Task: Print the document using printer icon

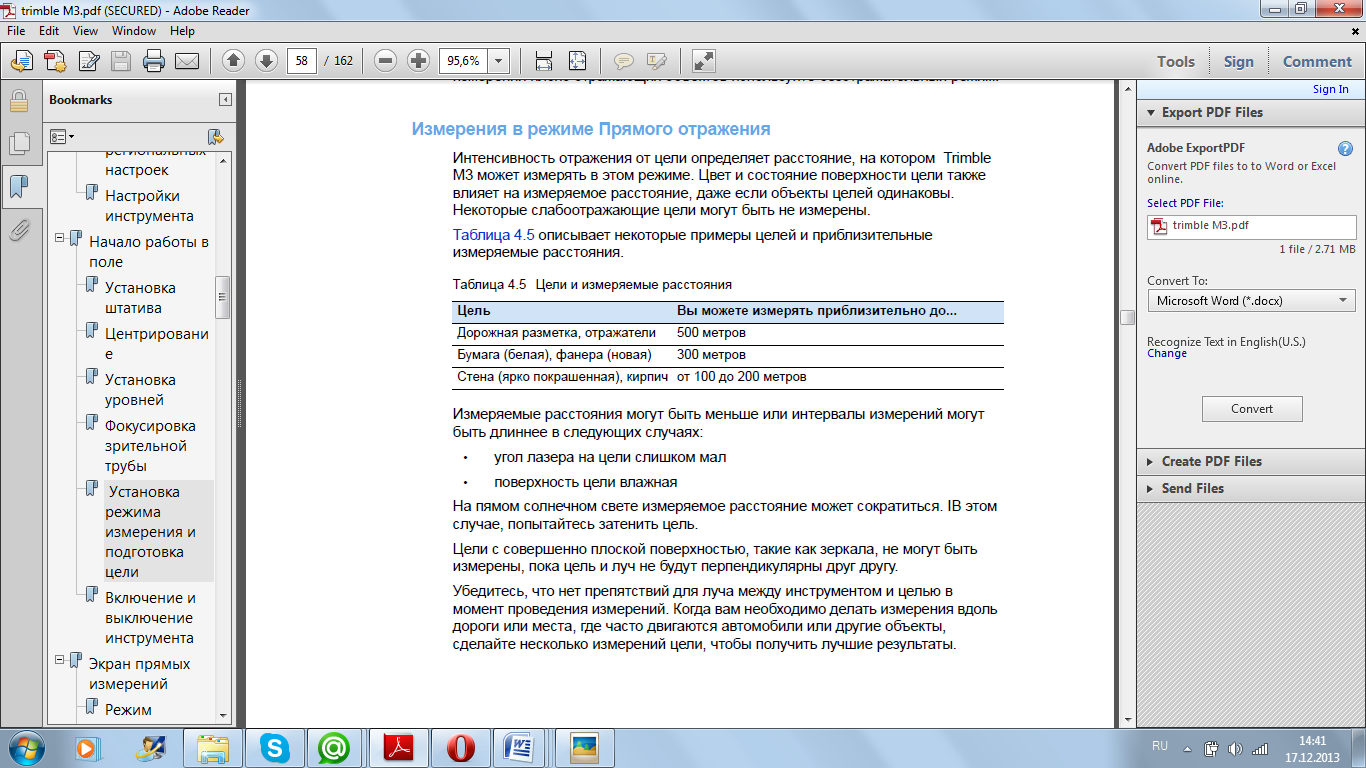Action: 154,61
